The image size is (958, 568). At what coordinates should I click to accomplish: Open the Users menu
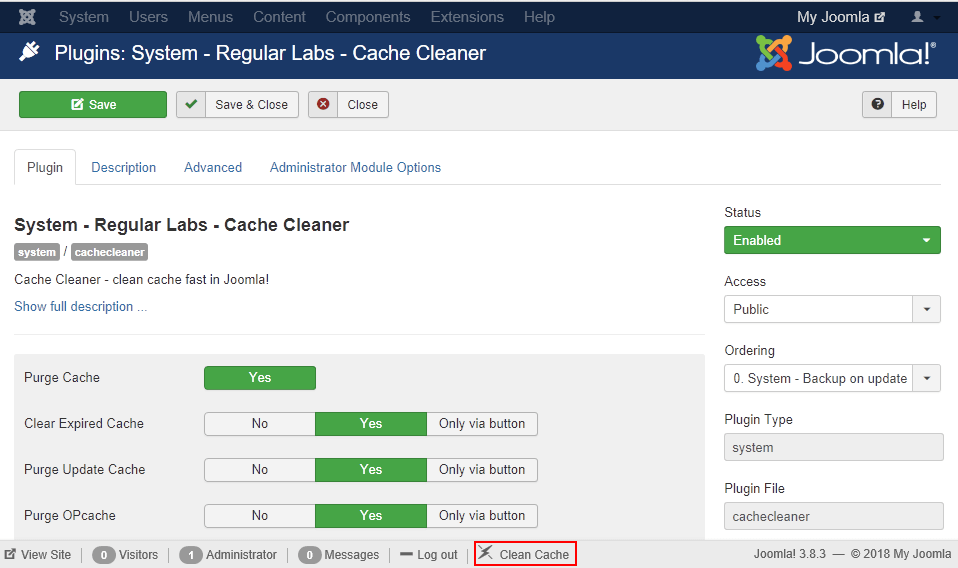148,17
